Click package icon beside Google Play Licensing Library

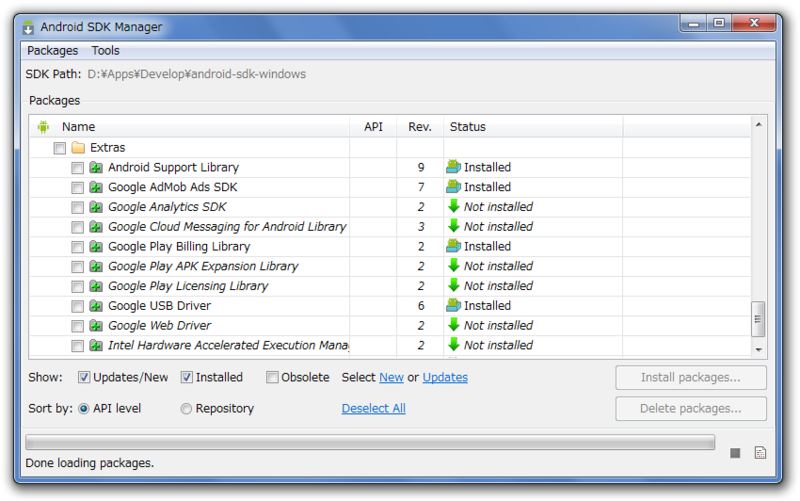pyautogui.click(x=96, y=286)
